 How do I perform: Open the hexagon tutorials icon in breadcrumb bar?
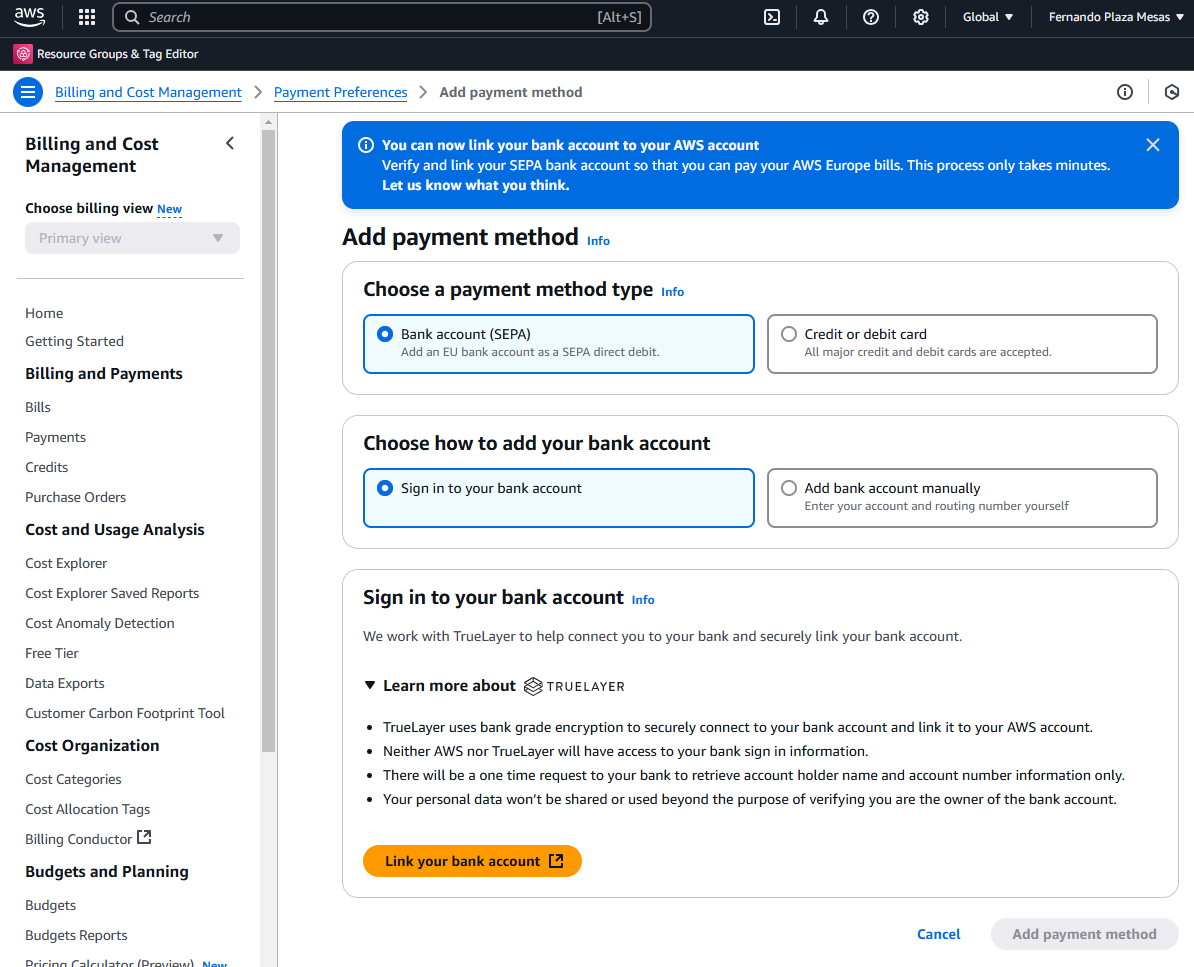1172,92
